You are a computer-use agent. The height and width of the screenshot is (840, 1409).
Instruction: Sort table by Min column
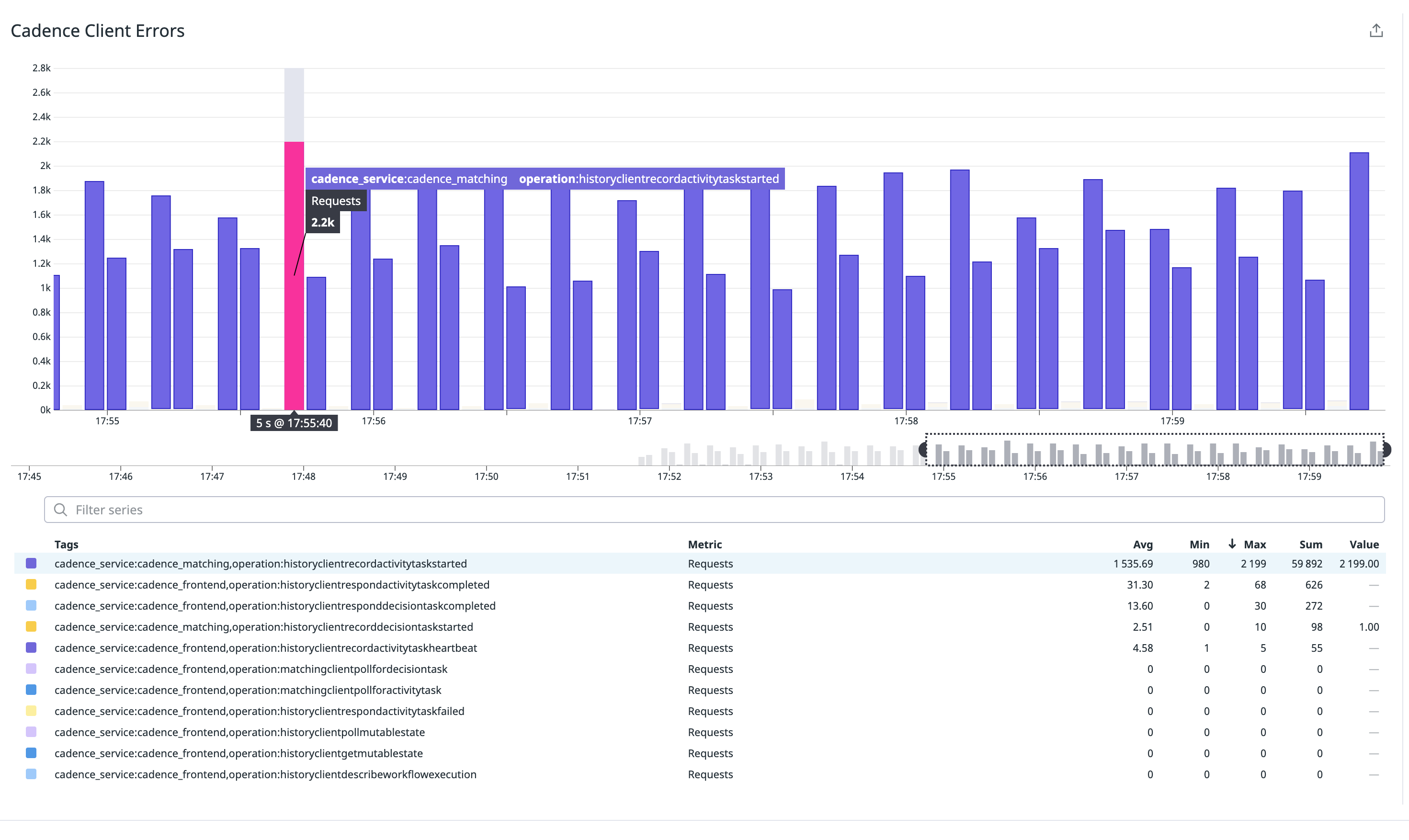[1199, 545]
